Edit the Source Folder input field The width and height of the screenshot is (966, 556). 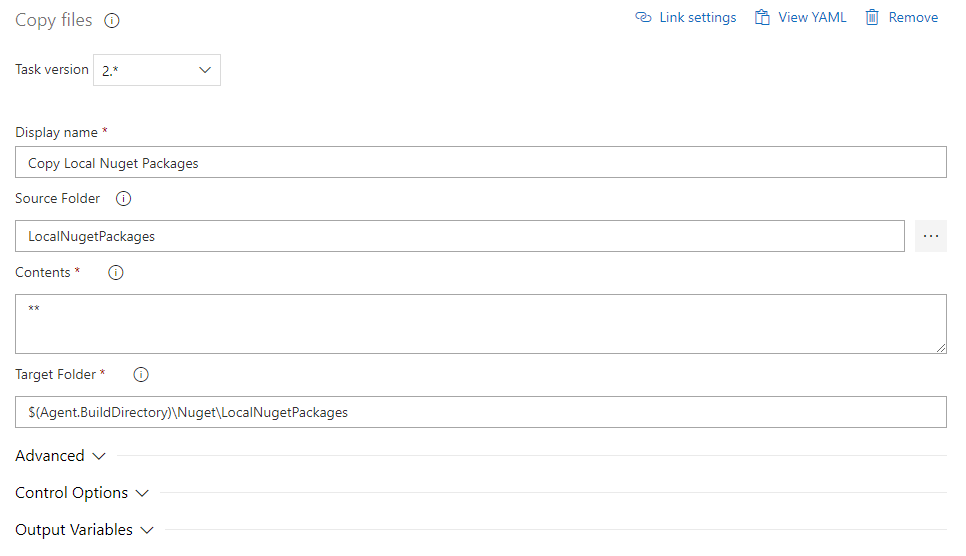tap(460, 236)
